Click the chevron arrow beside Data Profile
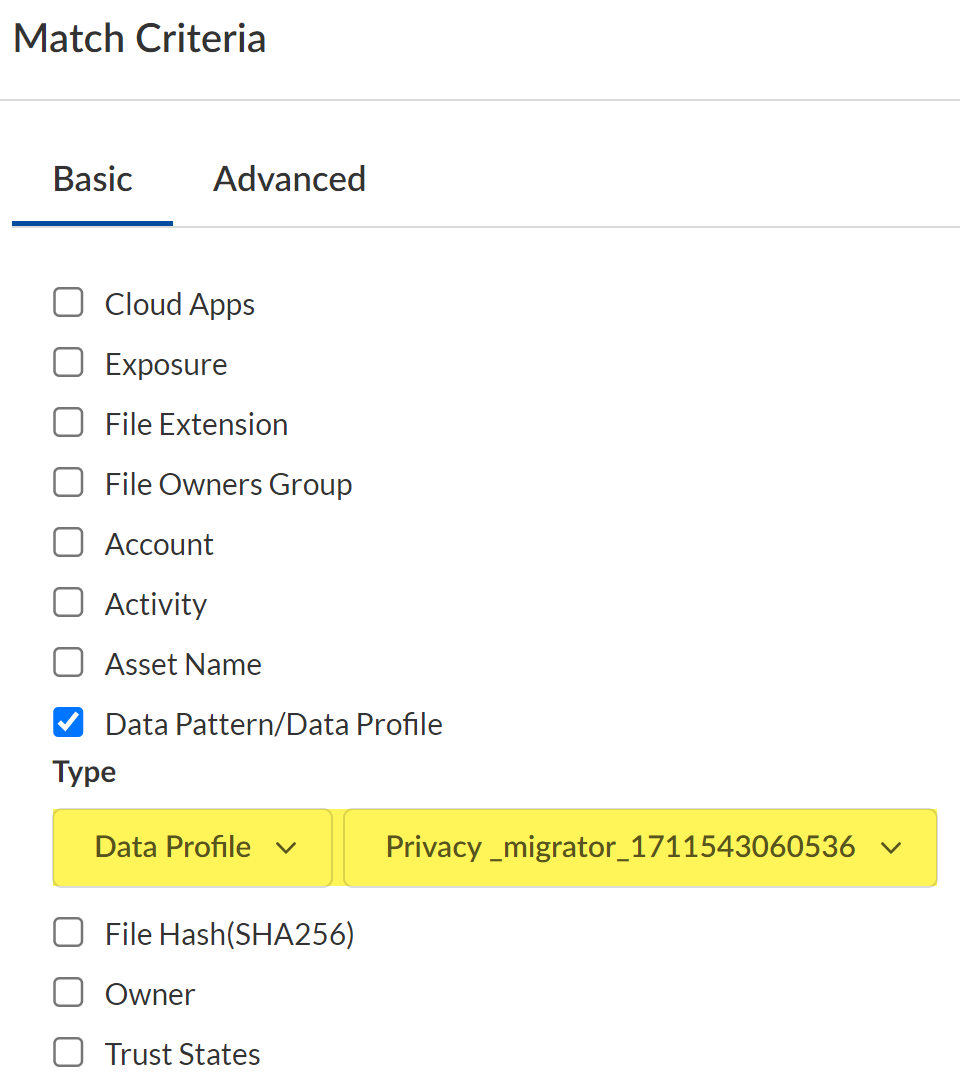 click(286, 848)
